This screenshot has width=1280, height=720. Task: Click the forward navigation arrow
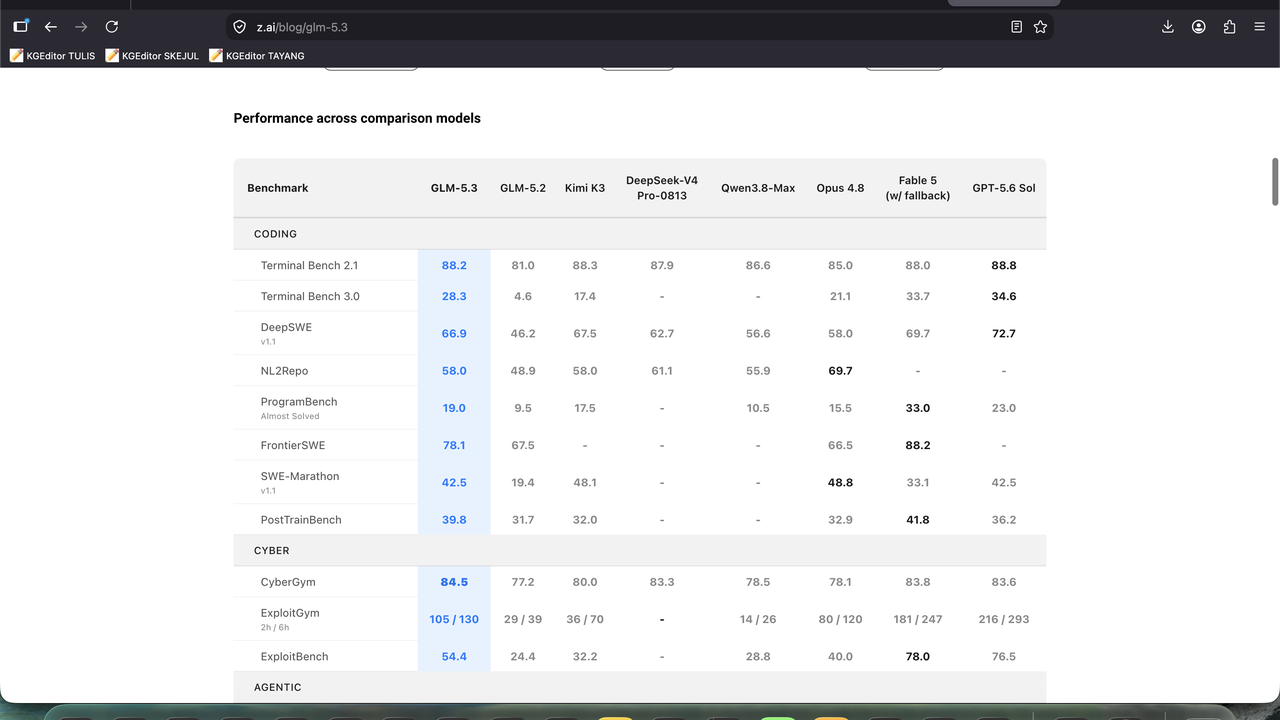[x=81, y=27]
